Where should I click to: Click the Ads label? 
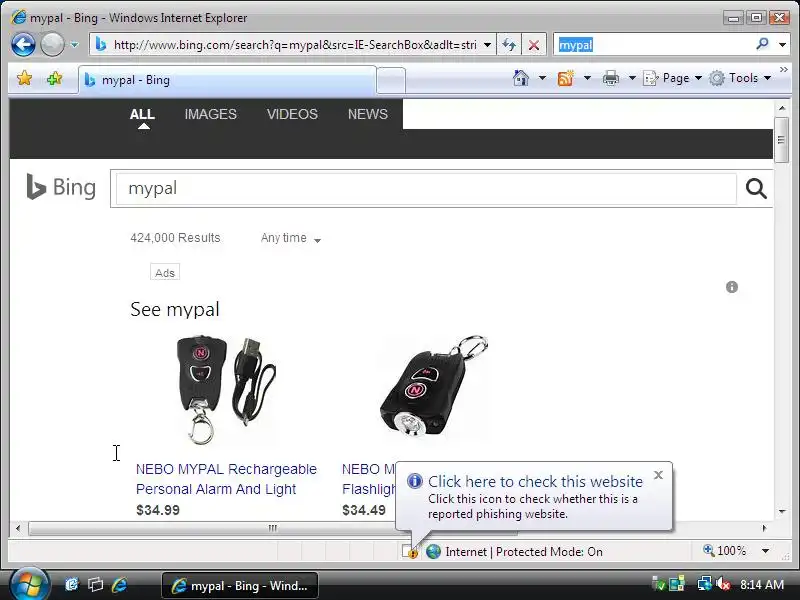tap(165, 272)
